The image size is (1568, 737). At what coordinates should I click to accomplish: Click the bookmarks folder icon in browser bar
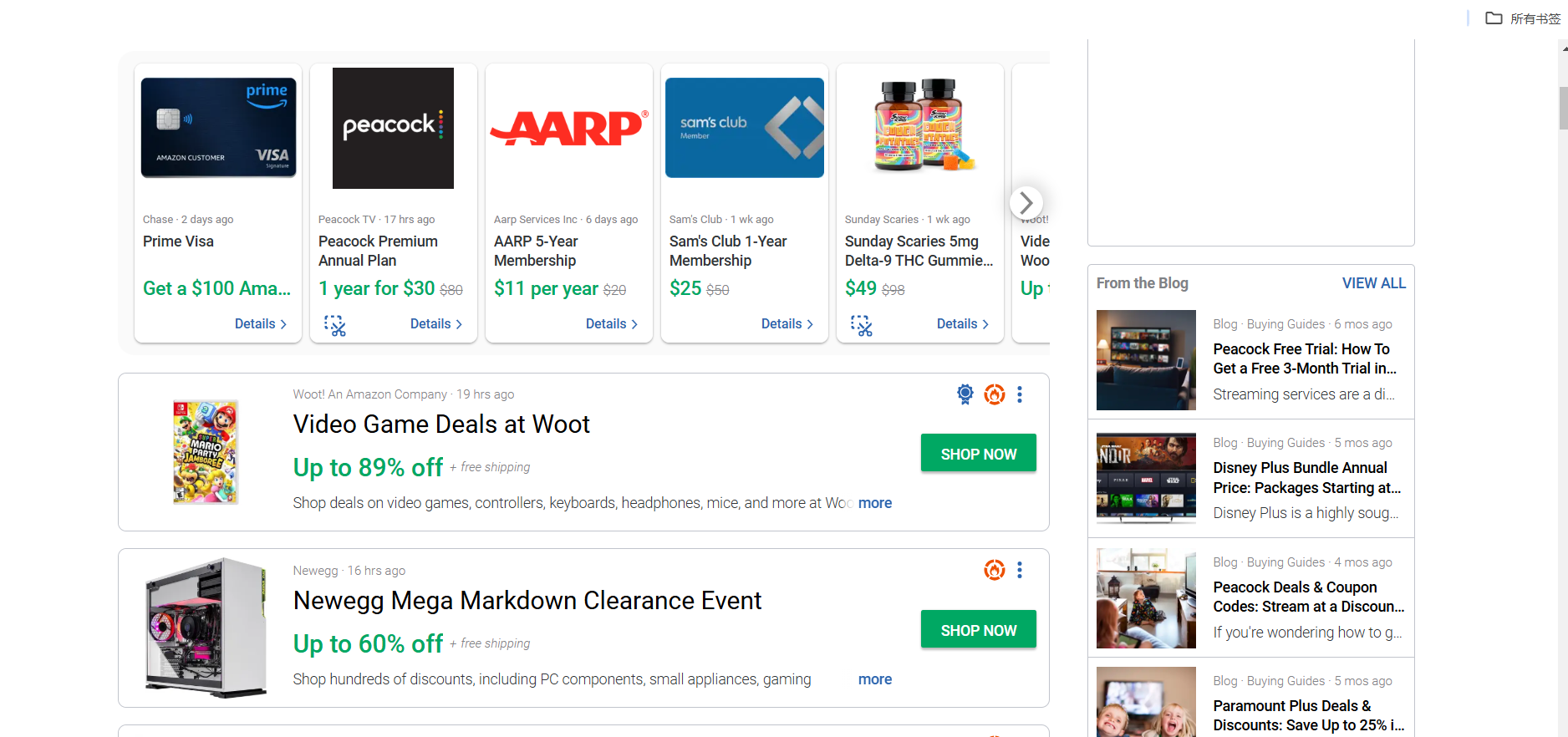pyautogui.click(x=1494, y=18)
